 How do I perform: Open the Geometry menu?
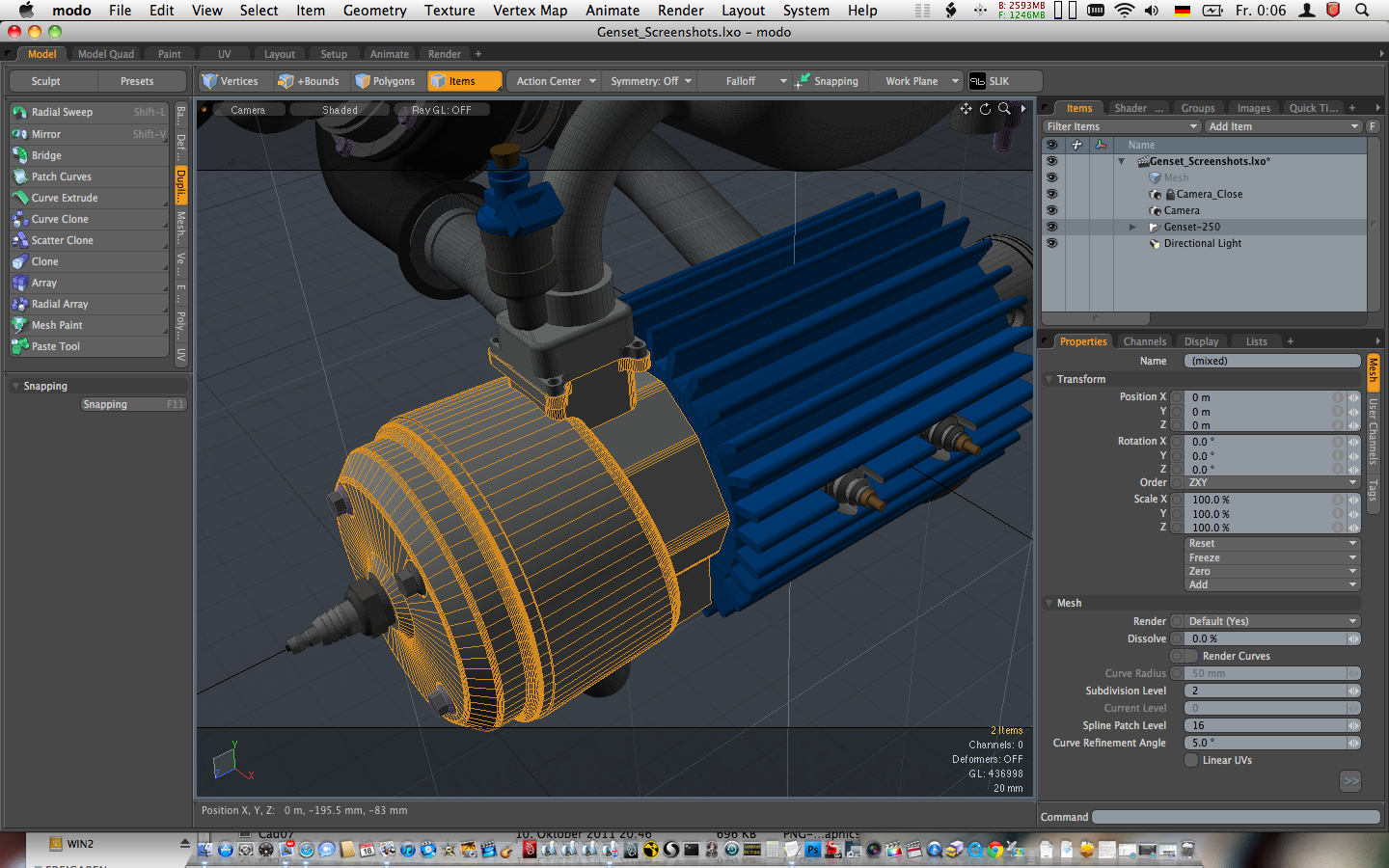374,11
